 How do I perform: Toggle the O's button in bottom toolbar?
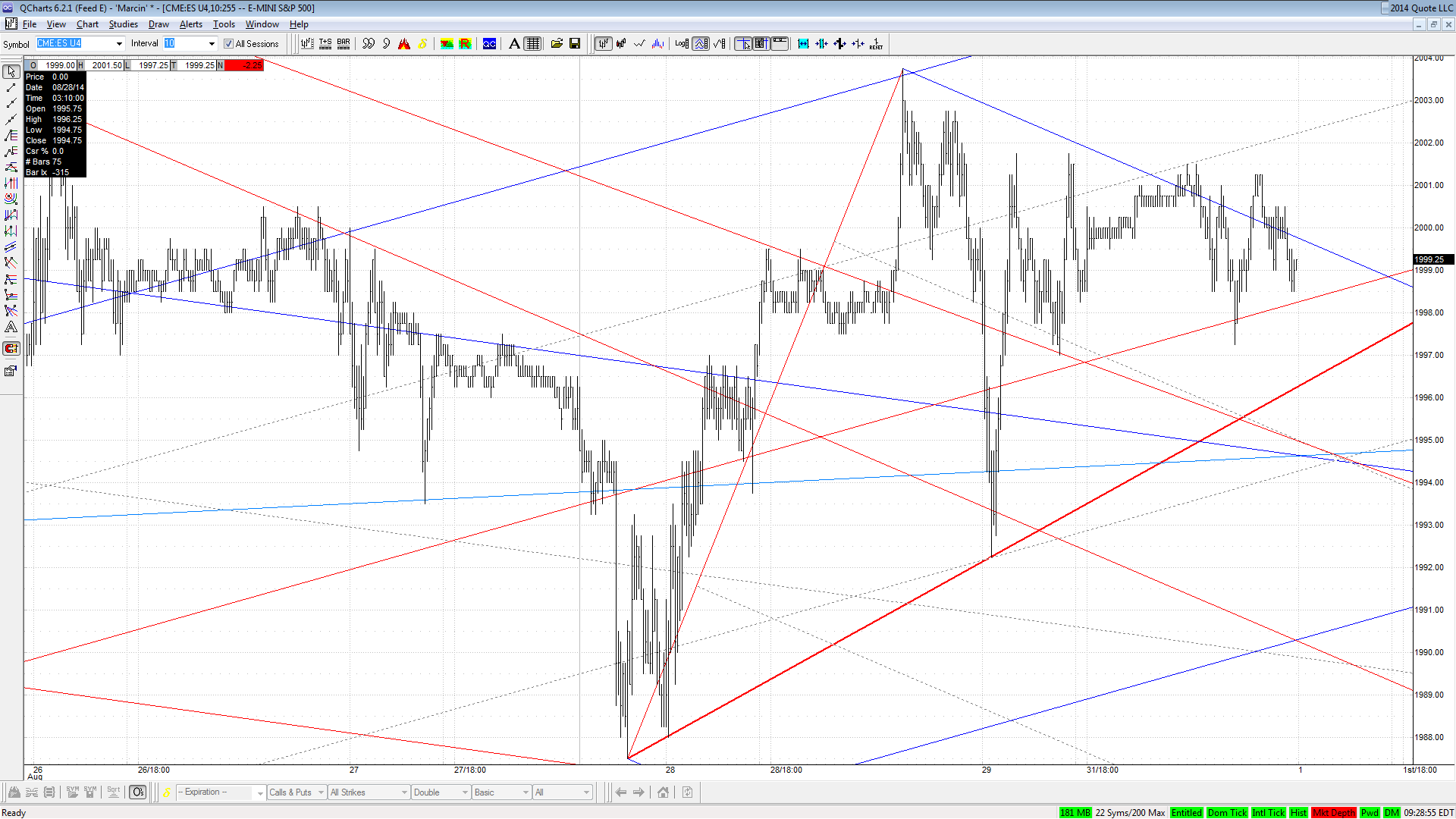click(x=137, y=792)
